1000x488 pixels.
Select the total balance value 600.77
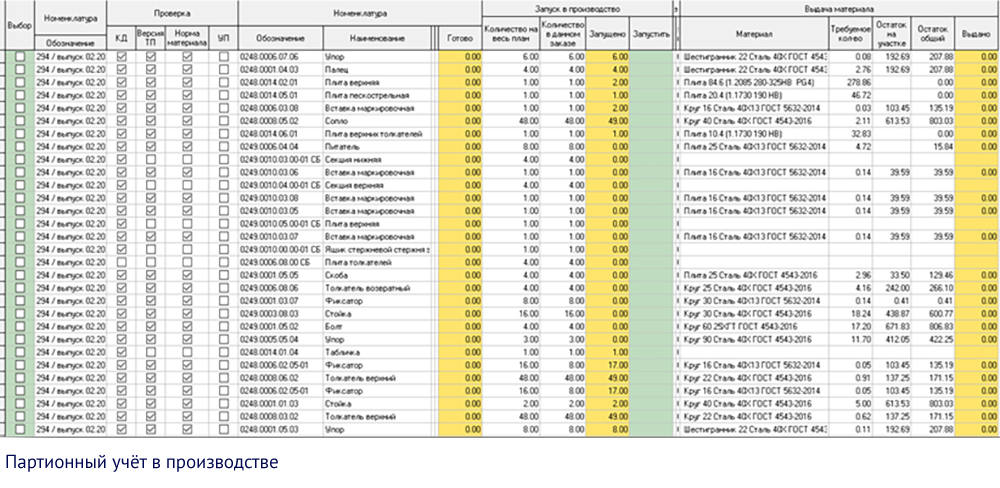pos(933,313)
